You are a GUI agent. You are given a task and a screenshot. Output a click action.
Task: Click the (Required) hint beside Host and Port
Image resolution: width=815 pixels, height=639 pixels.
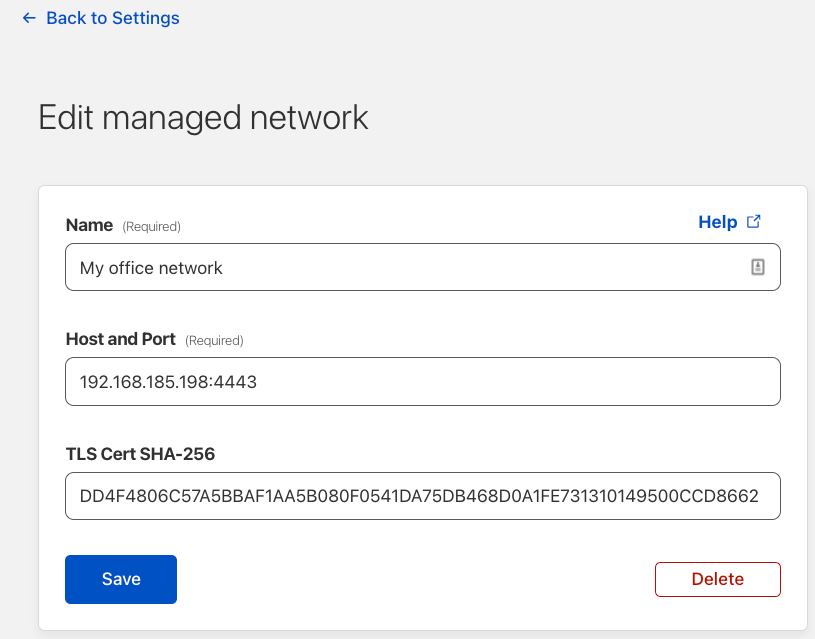tap(214, 341)
